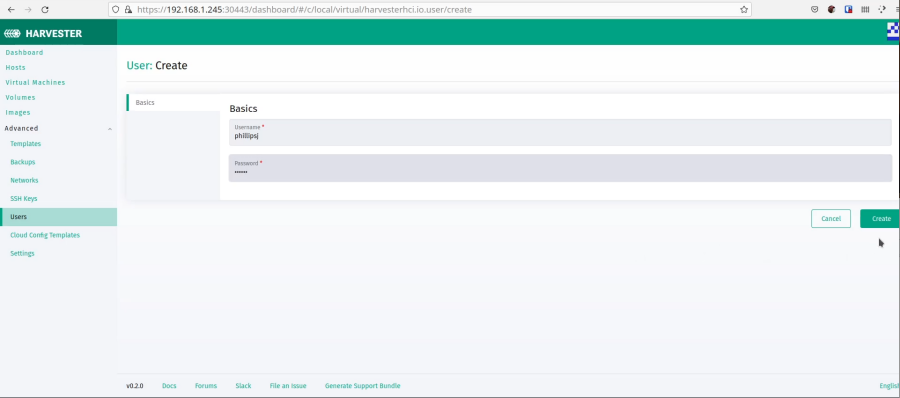Image resolution: width=900 pixels, height=398 pixels.
Task: Open Virtual Machines section
Action: pyautogui.click(x=35, y=82)
